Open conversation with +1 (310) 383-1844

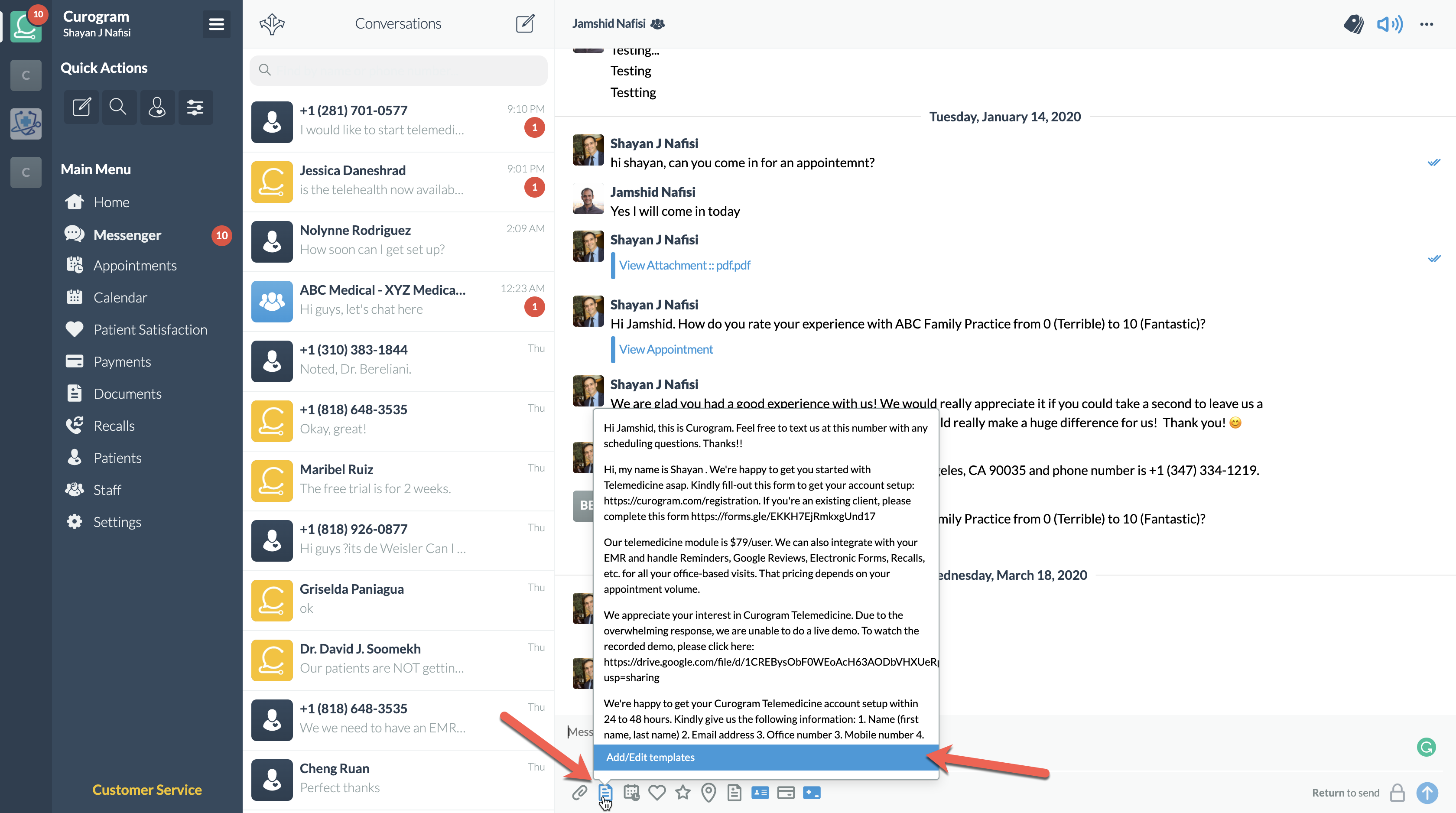click(399, 362)
